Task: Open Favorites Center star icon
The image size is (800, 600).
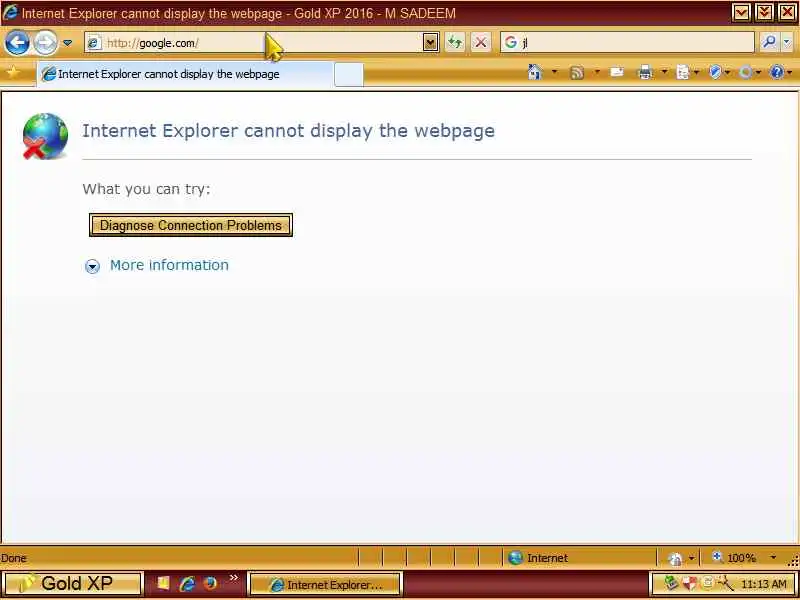Action: 13,73
